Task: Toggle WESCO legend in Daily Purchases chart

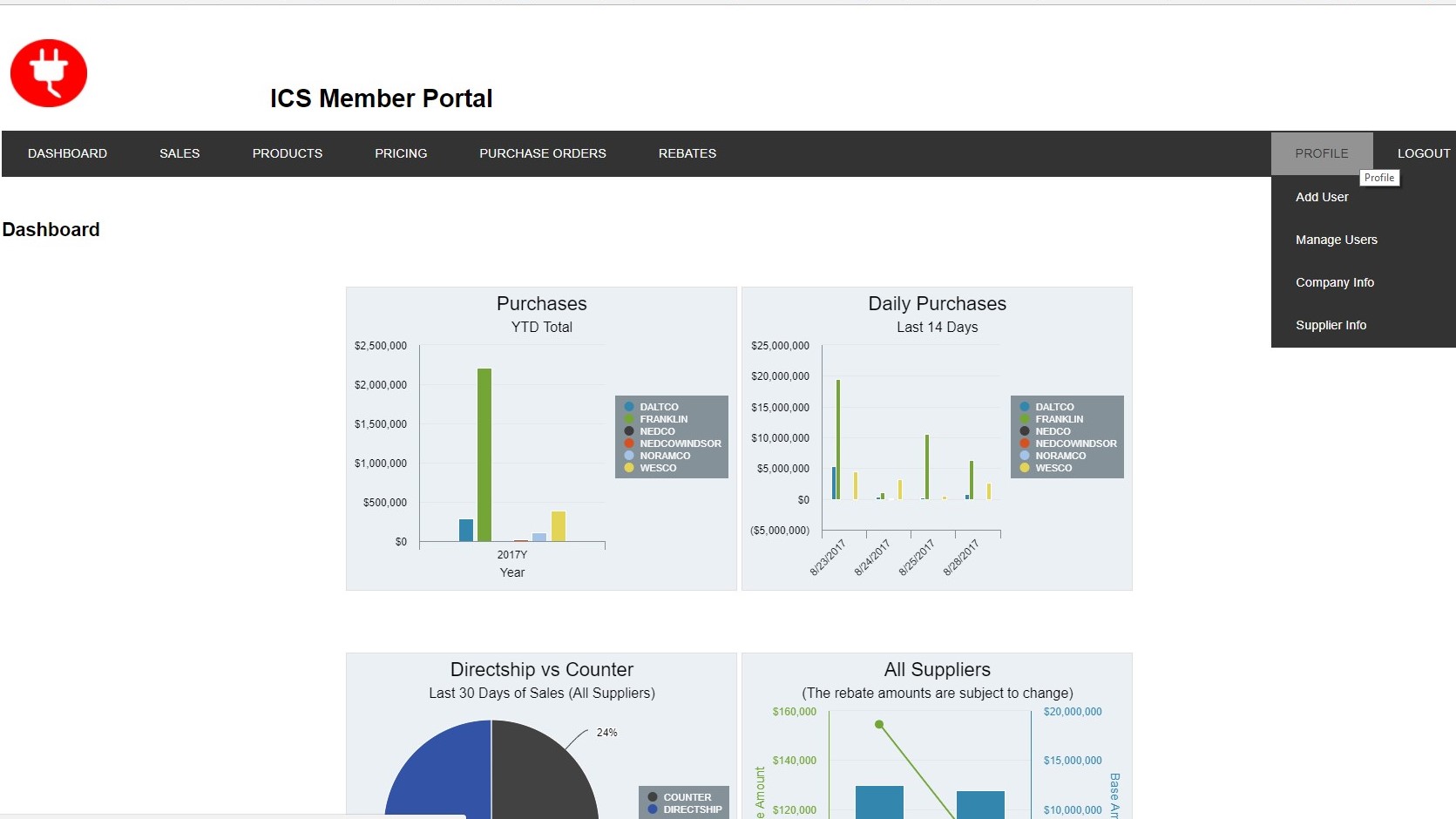Action: [x=1046, y=468]
